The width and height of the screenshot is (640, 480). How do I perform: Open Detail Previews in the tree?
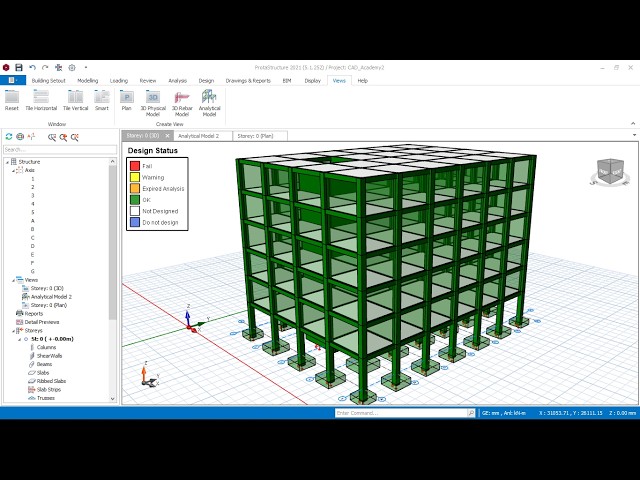coord(42,322)
